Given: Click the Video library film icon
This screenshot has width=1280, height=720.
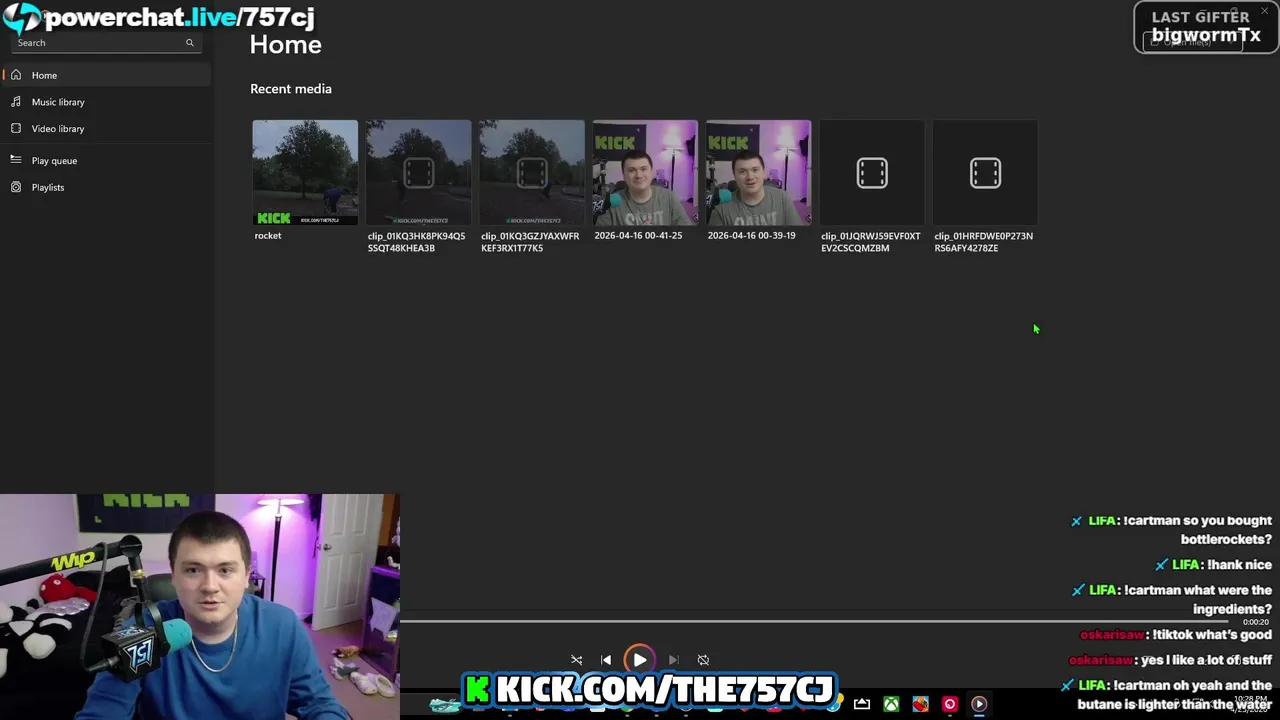Looking at the screenshot, I should pos(15,128).
